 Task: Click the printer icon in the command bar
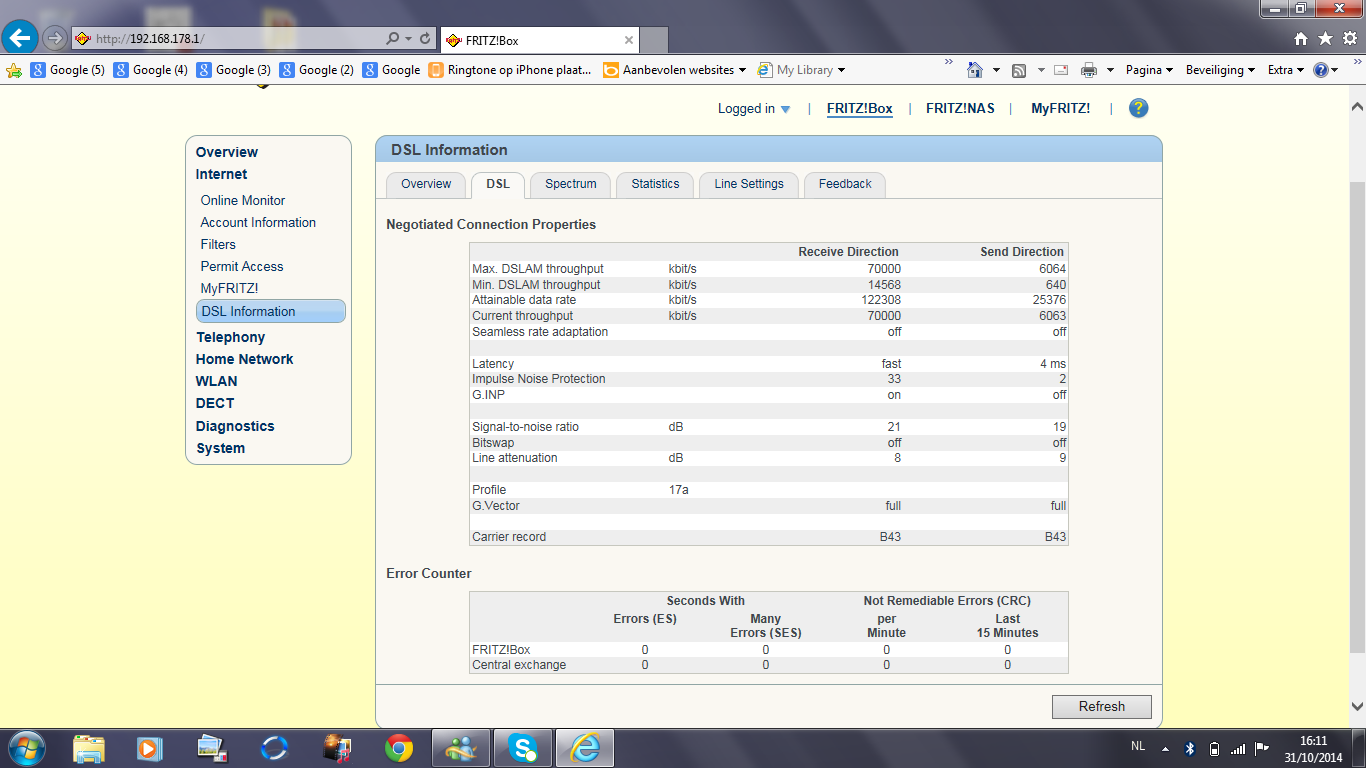pyautogui.click(x=1089, y=70)
